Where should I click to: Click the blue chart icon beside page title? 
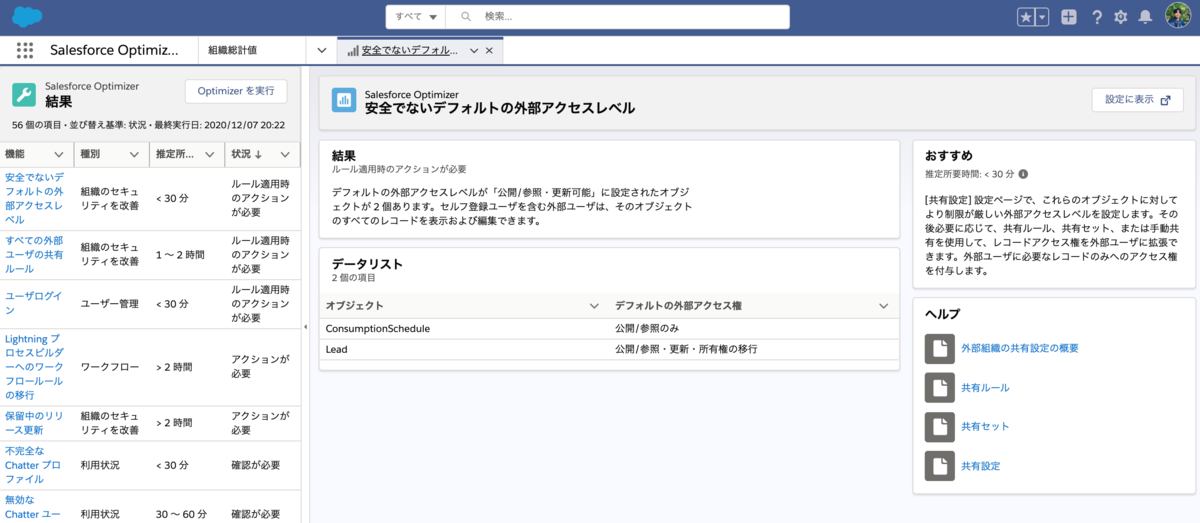pos(344,99)
